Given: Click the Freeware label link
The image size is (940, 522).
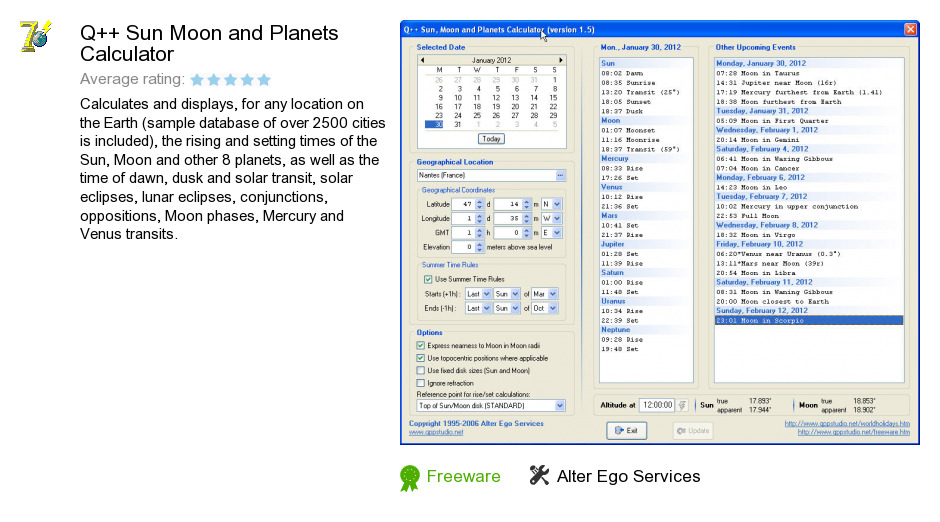Looking at the screenshot, I should click(463, 476).
